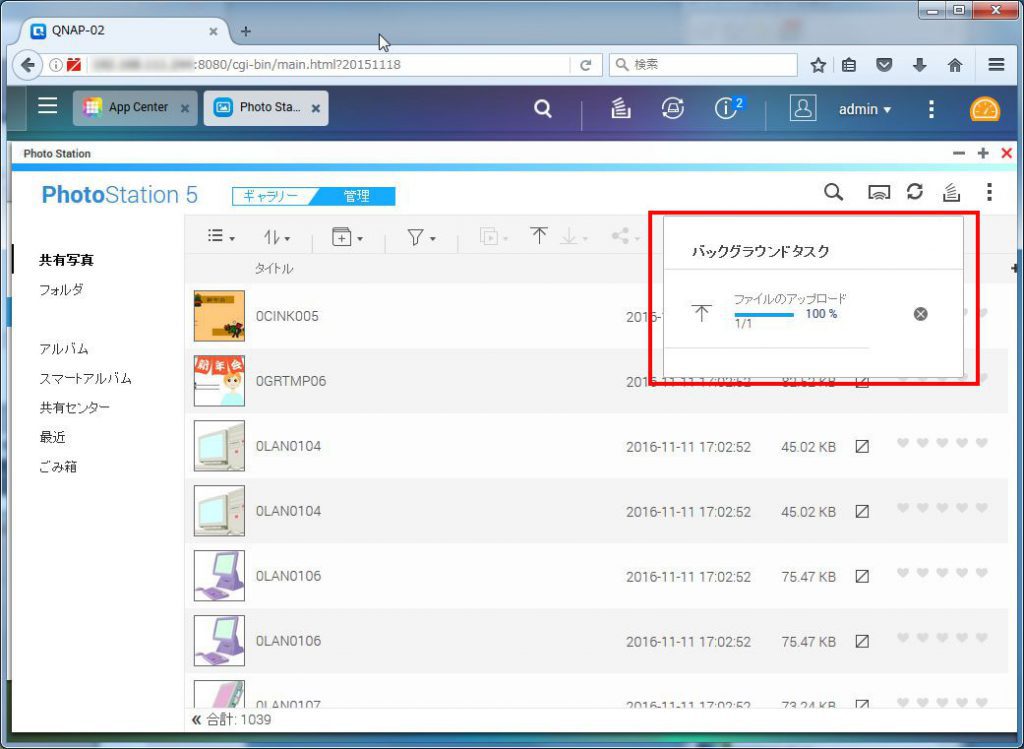This screenshot has height=749, width=1024.
Task: Open a new browser tab
Action: click(x=246, y=31)
